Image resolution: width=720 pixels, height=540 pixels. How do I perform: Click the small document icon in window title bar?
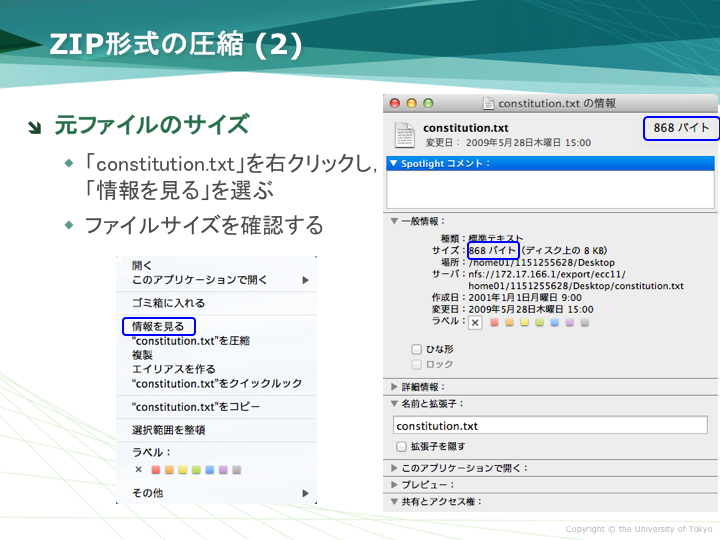coord(489,103)
